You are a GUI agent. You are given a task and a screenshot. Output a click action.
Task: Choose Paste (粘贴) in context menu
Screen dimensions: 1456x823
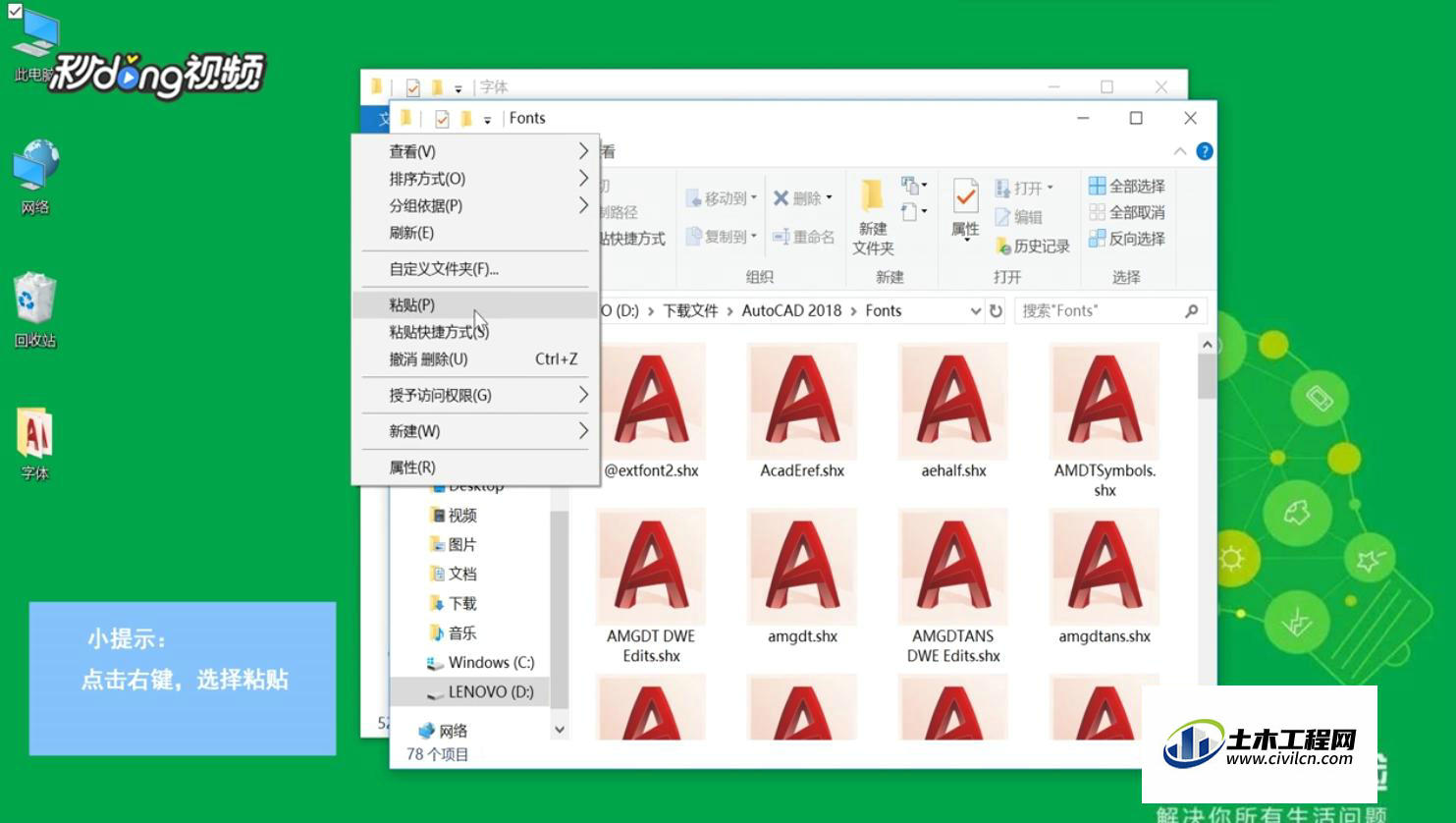(475, 304)
